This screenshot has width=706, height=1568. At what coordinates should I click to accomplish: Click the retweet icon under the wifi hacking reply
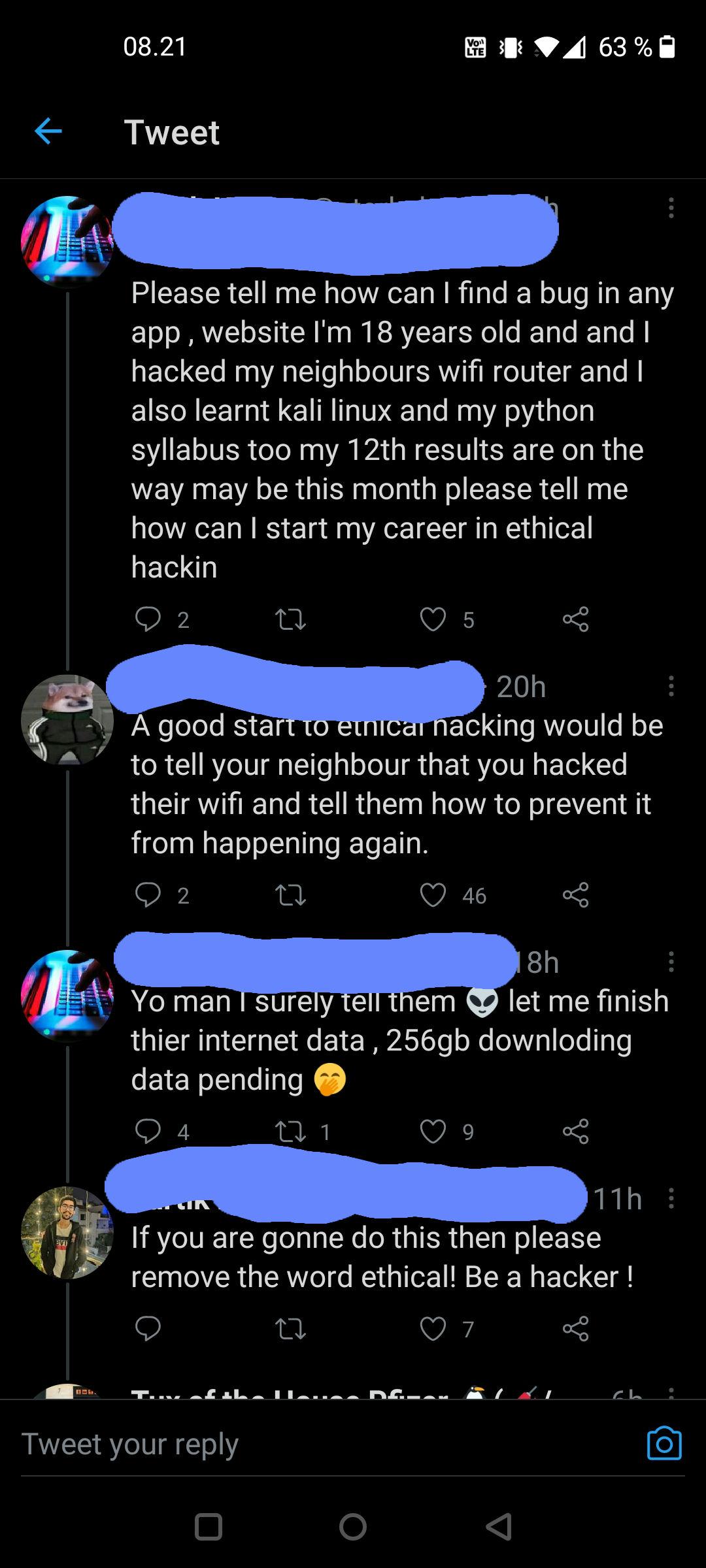coord(290,896)
